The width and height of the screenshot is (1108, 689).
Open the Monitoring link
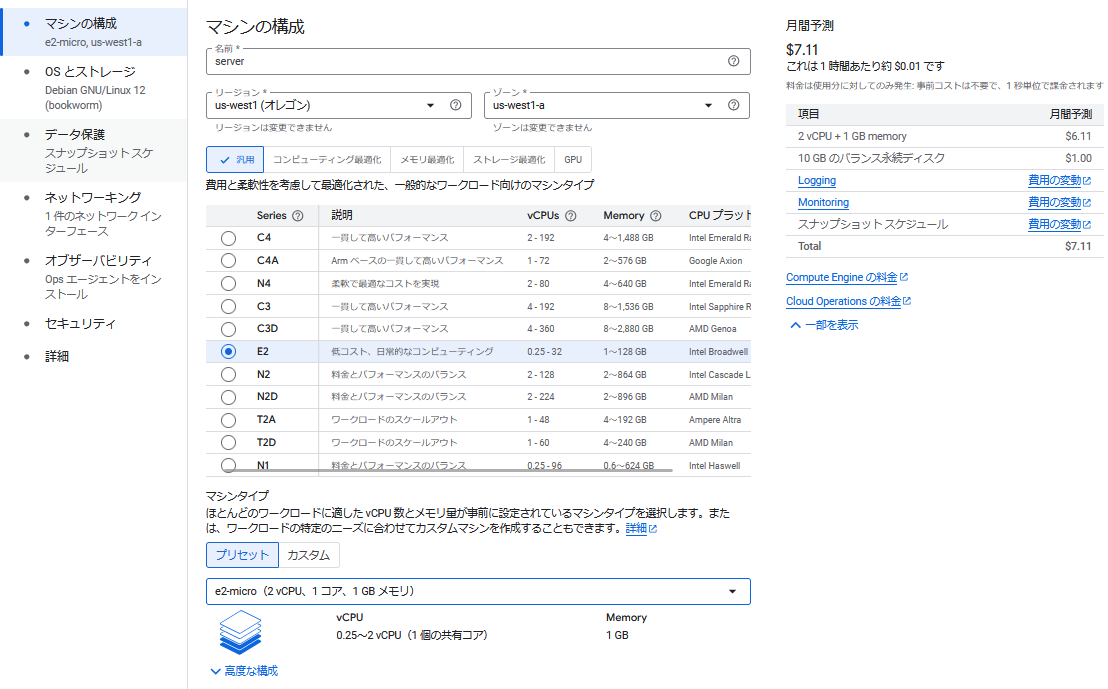click(823, 203)
